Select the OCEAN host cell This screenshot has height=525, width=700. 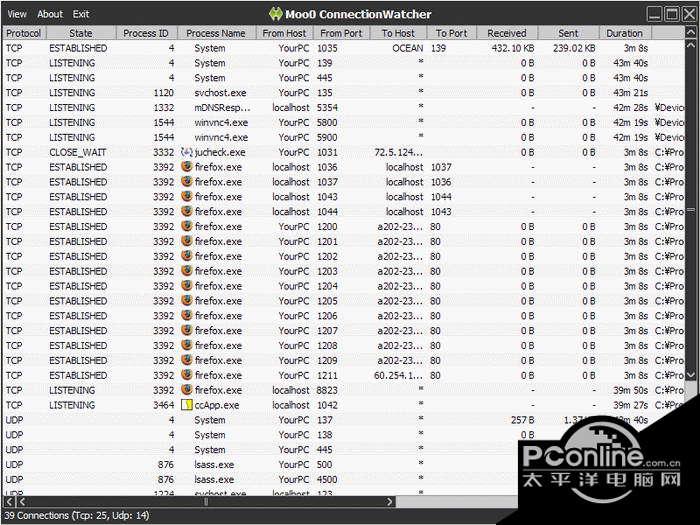click(408, 48)
